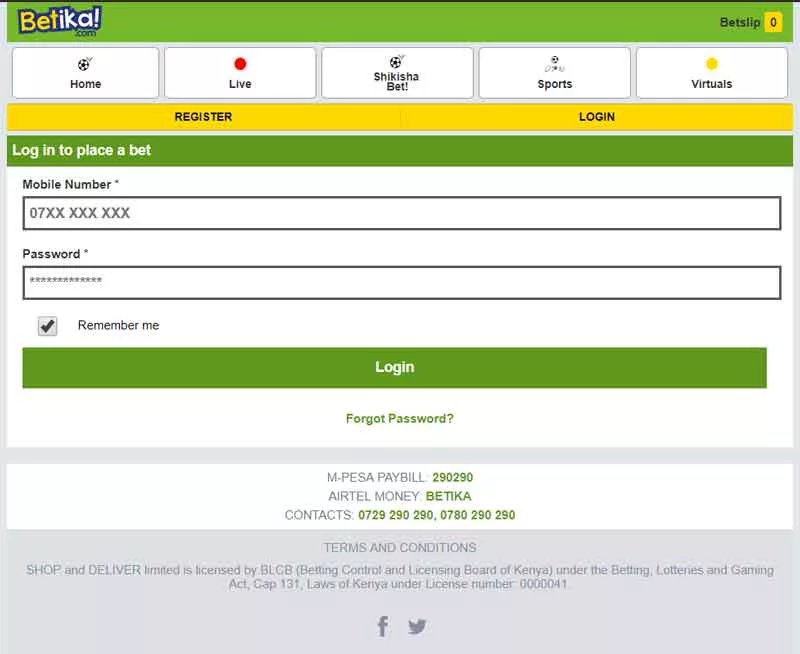Open the Live tab label
Image resolution: width=800 pixels, height=654 pixels.
point(240,84)
